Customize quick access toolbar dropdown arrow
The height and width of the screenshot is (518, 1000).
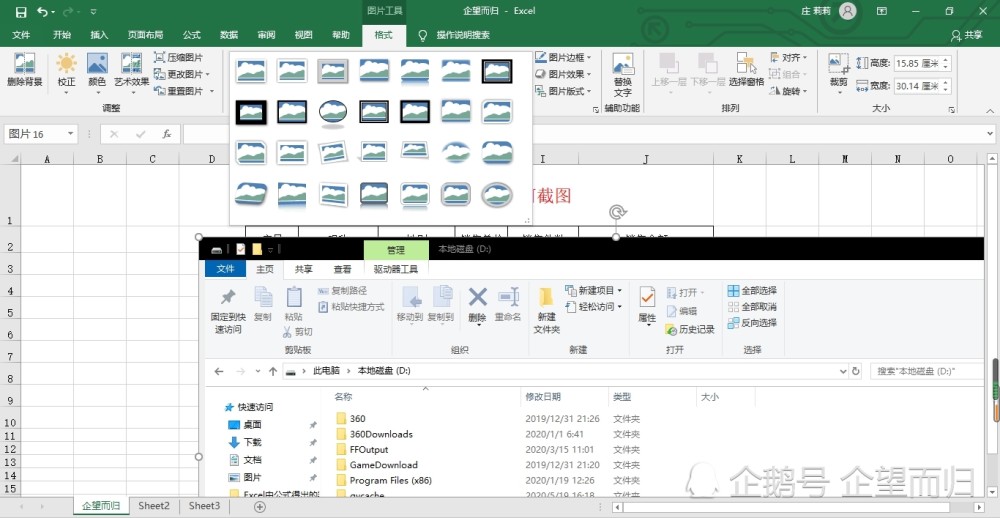94,11
